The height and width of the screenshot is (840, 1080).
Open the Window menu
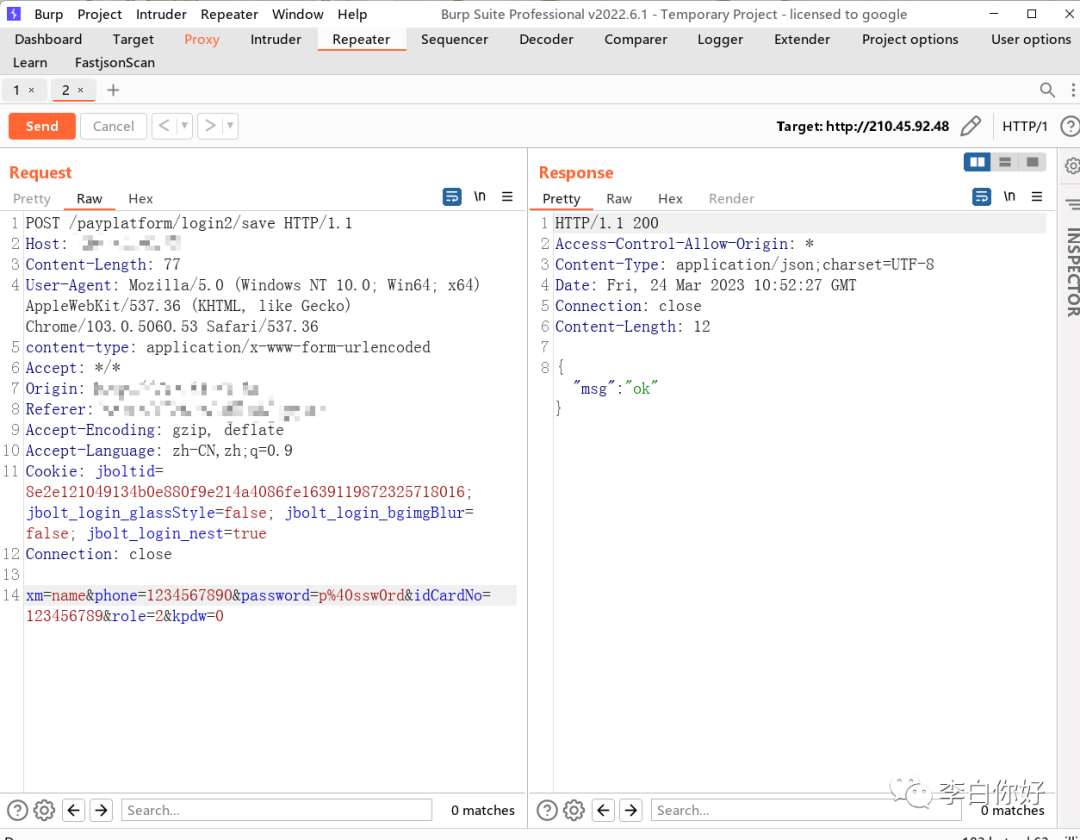(x=298, y=14)
